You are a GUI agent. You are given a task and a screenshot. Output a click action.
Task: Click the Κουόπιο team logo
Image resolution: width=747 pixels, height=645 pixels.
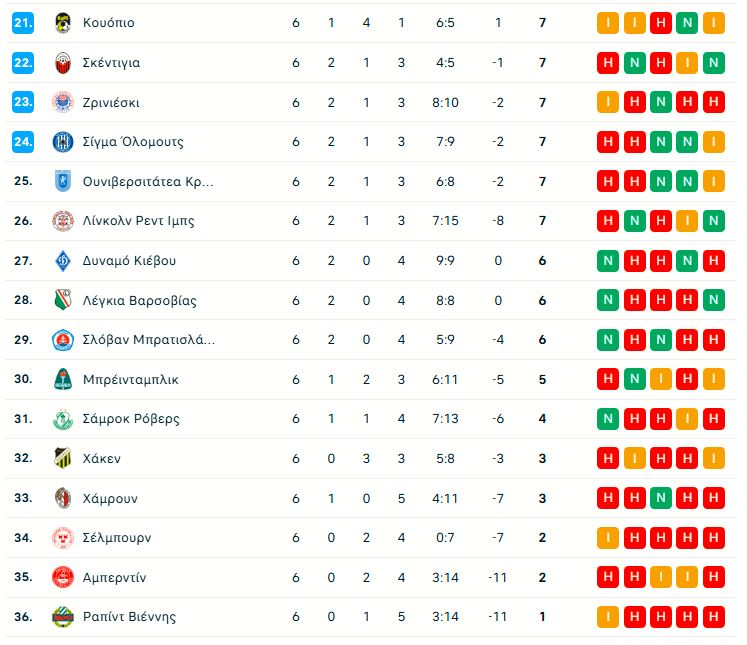[x=63, y=23]
